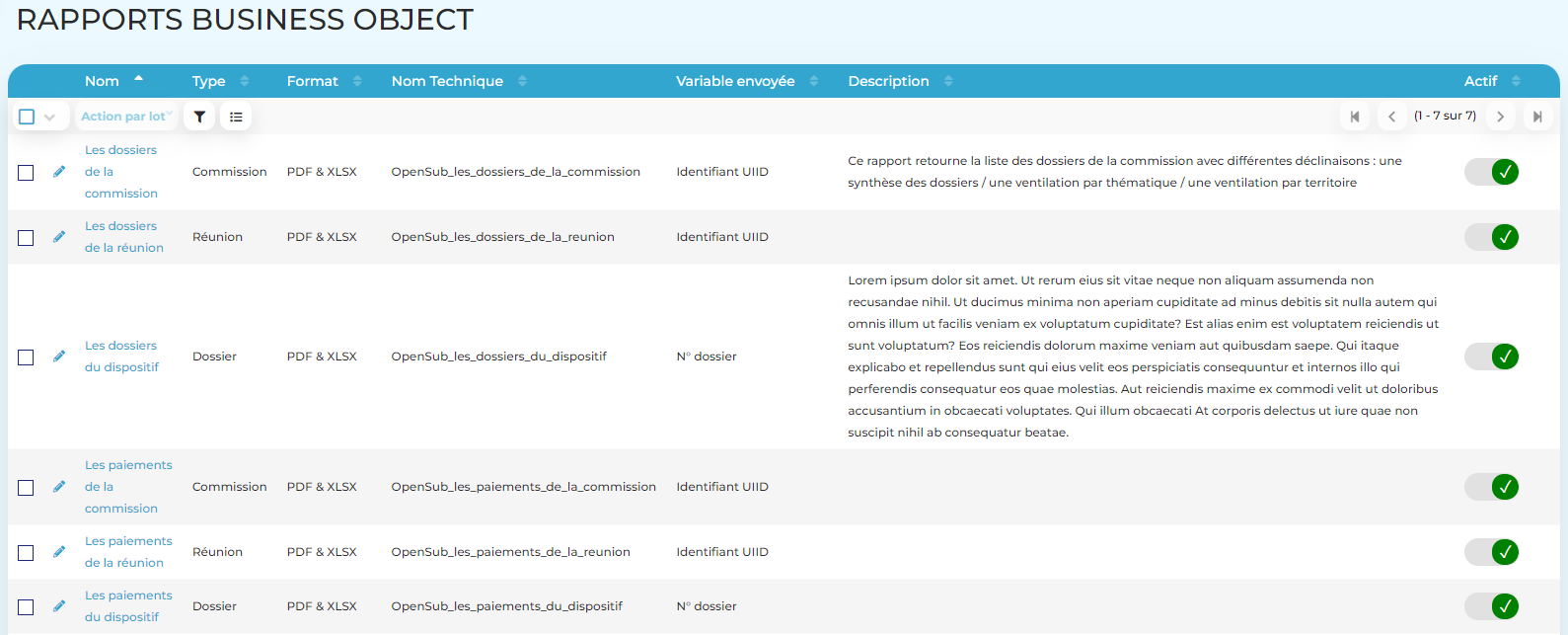Go to the next page arrow
1568x635 pixels.
(1500, 117)
